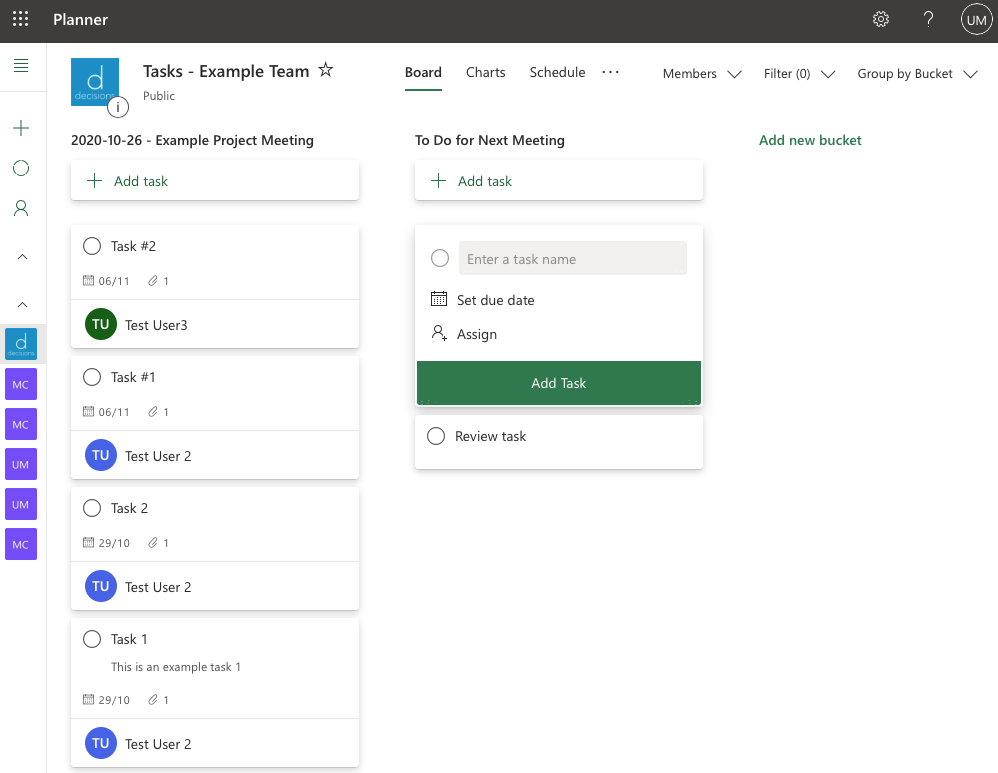Screen dimensions: 998x773
Task: Open the Filter (0) dropdown
Action: pos(799,74)
